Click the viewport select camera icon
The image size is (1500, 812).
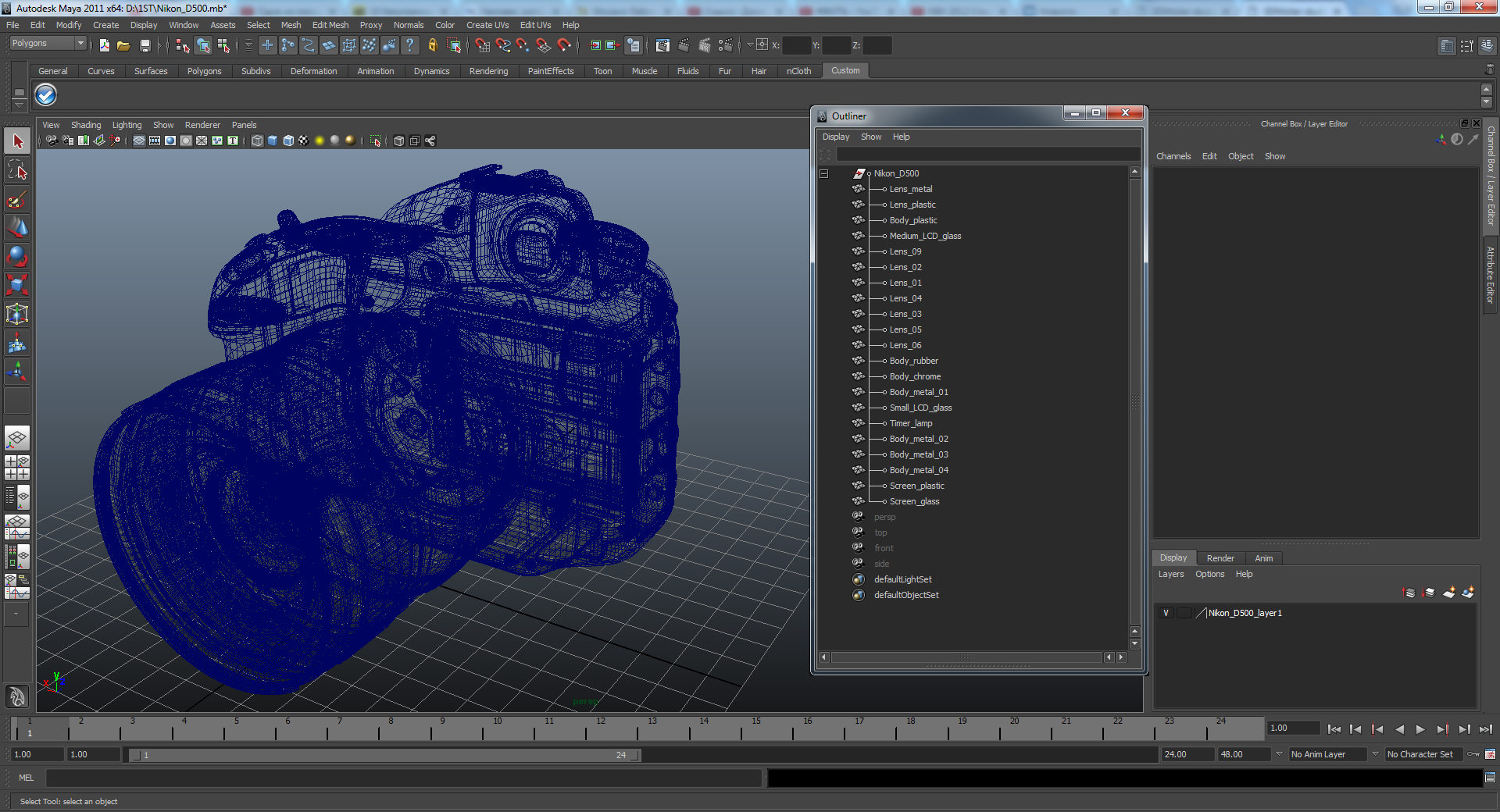(52, 141)
